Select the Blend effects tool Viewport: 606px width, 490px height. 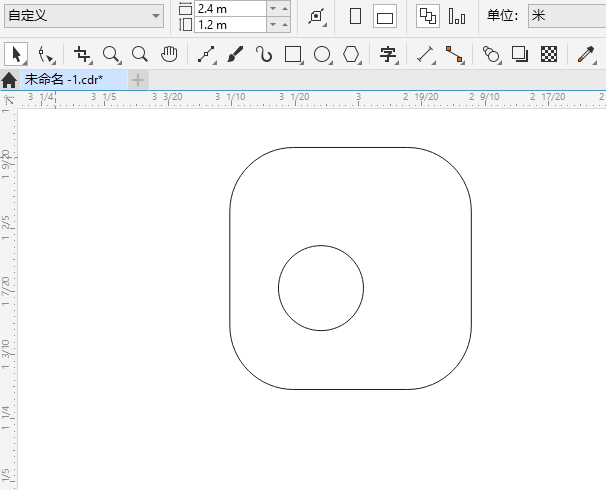(491, 54)
